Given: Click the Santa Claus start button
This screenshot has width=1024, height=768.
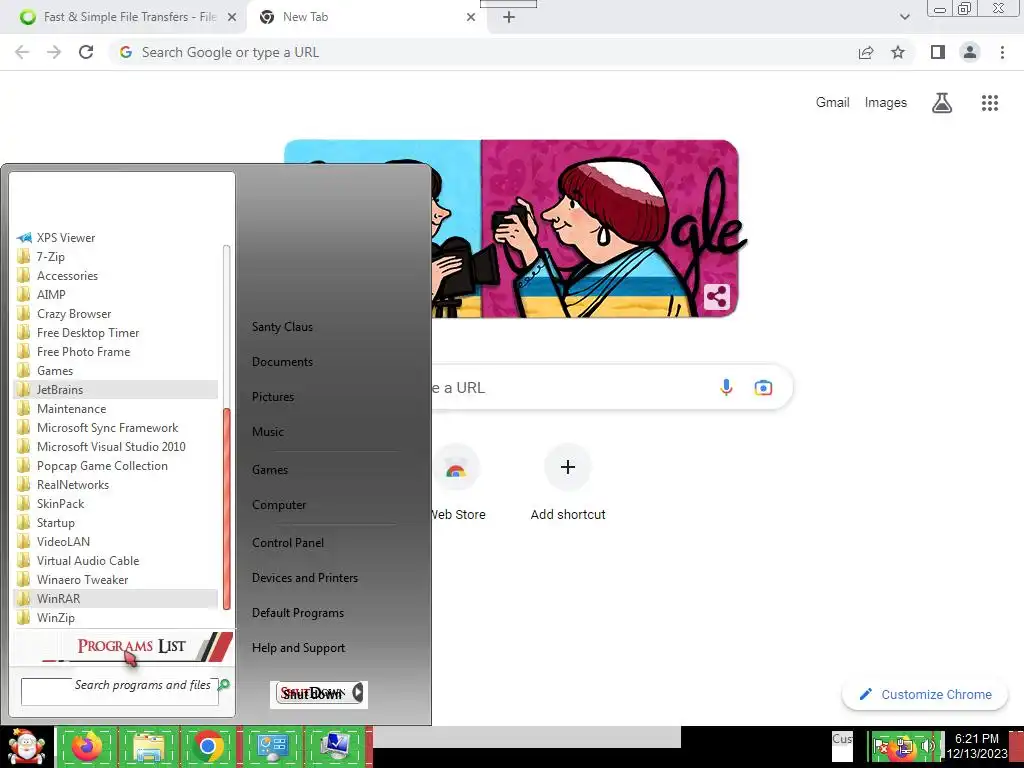Looking at the screenshot, I should [26, 746].
